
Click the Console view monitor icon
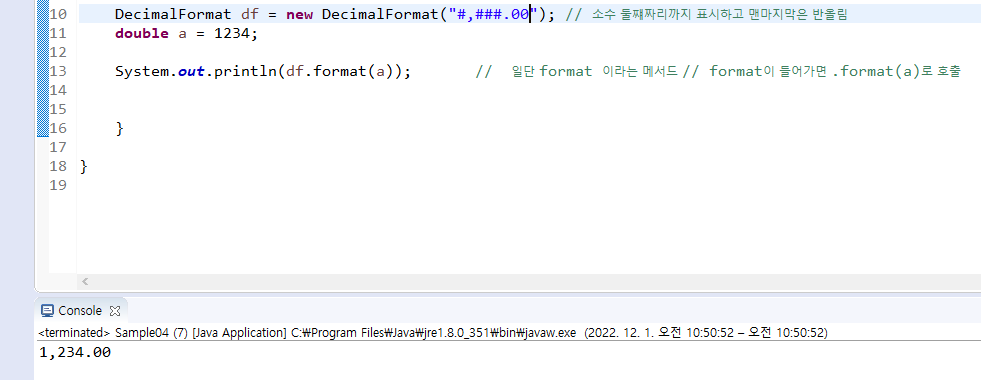[48, 311]
